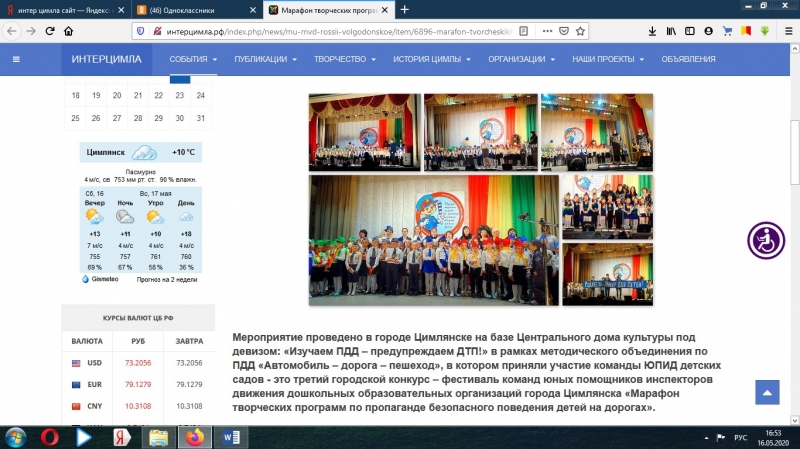
Task: Open the large group photo on stage
Action: [434, 240]
